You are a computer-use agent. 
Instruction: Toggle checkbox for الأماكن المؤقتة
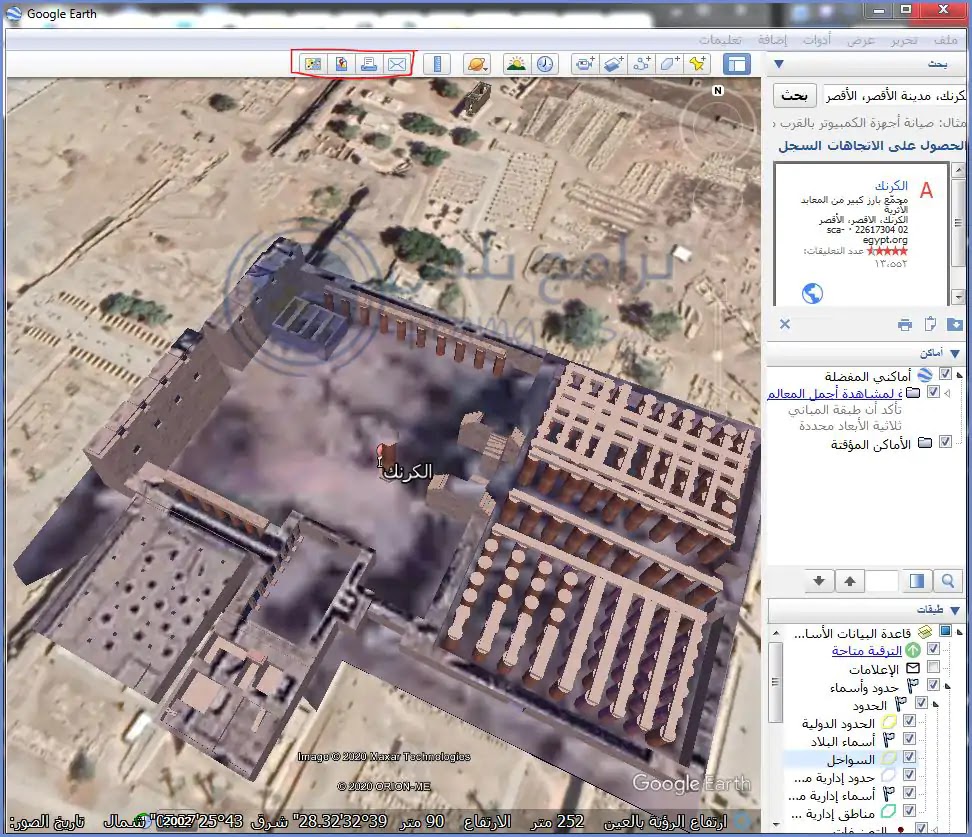pos(945,442)
